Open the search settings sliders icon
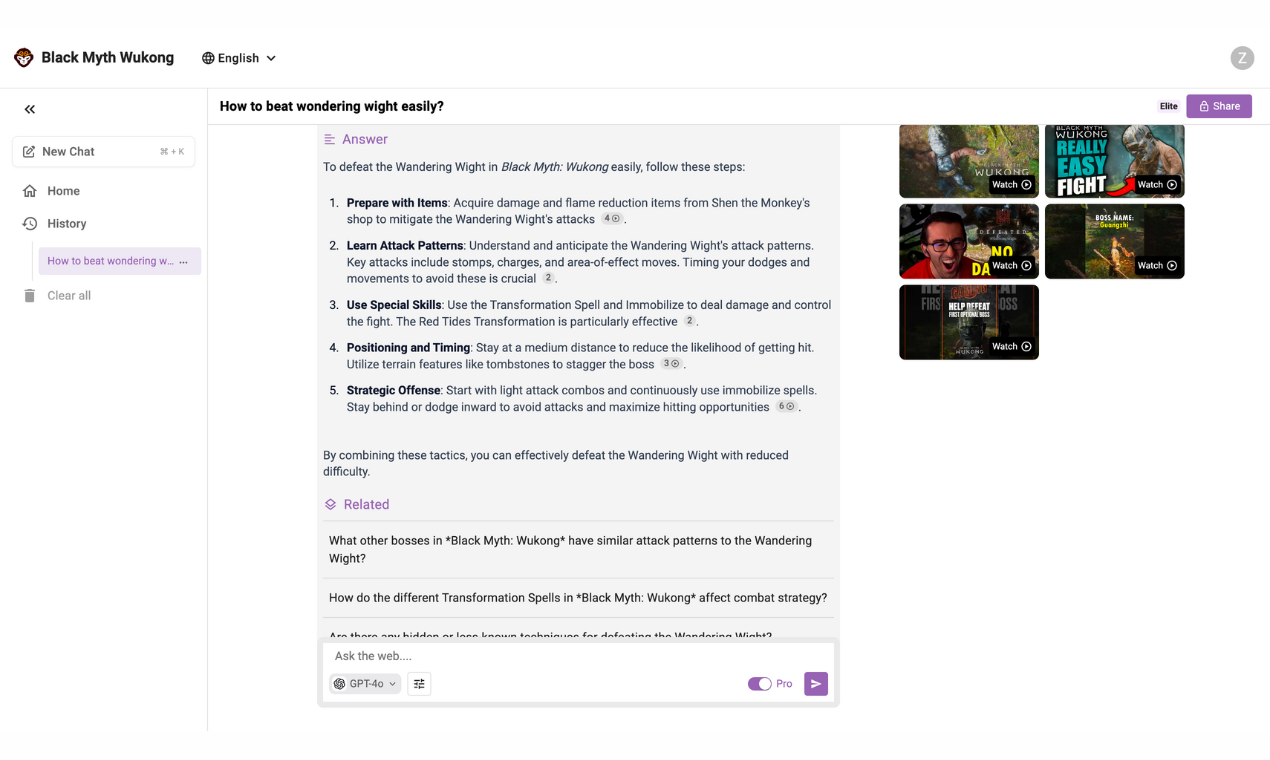The width and height of the screenshot is (1270, 760). point(419,684)
